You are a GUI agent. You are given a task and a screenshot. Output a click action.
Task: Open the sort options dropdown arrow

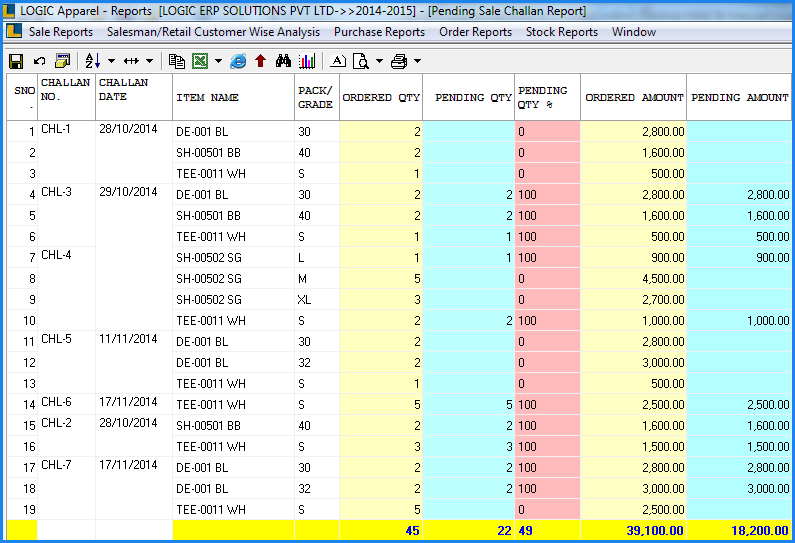point(111,61)
